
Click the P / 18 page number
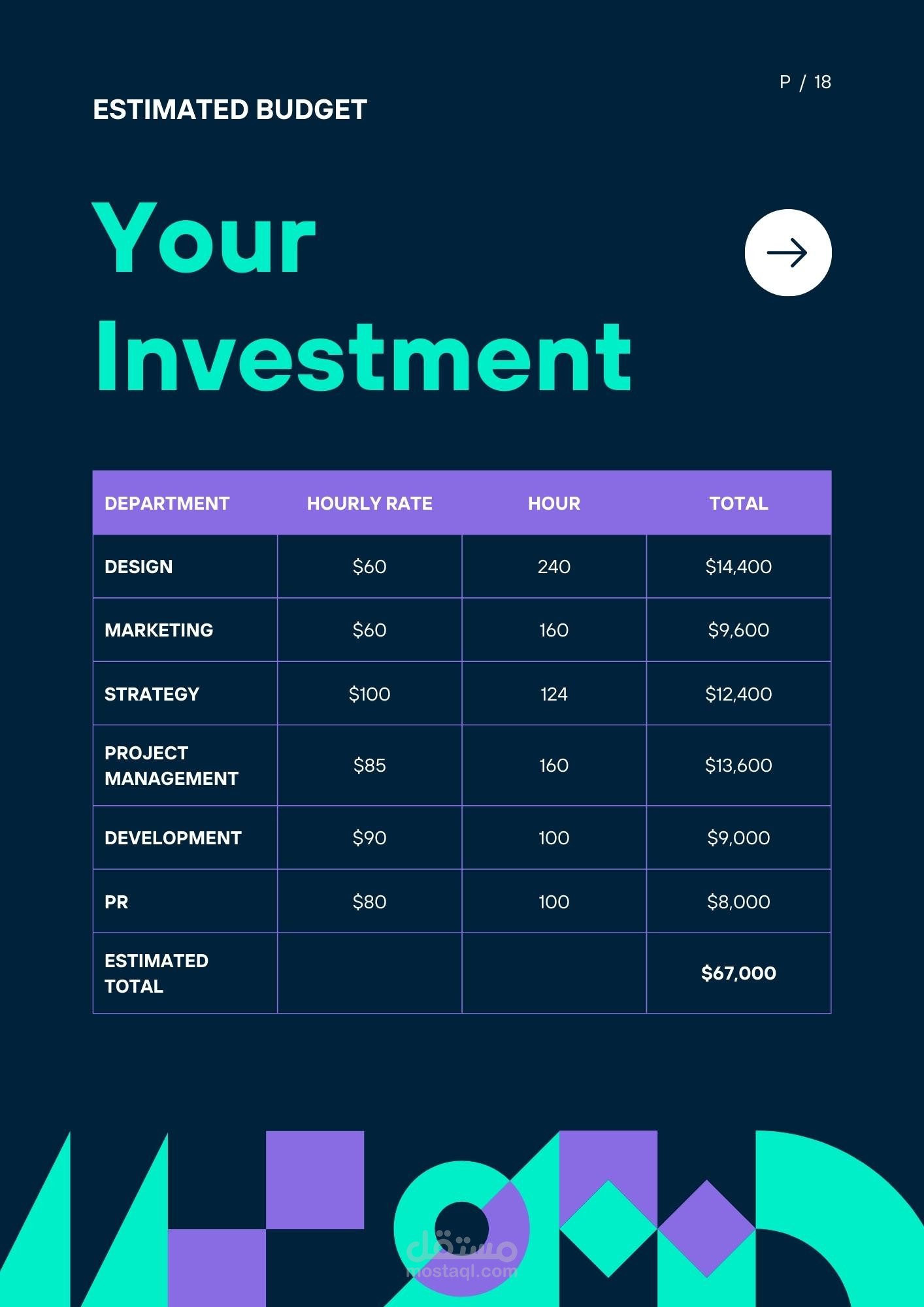pyautogui.click(x=805, y=82)
